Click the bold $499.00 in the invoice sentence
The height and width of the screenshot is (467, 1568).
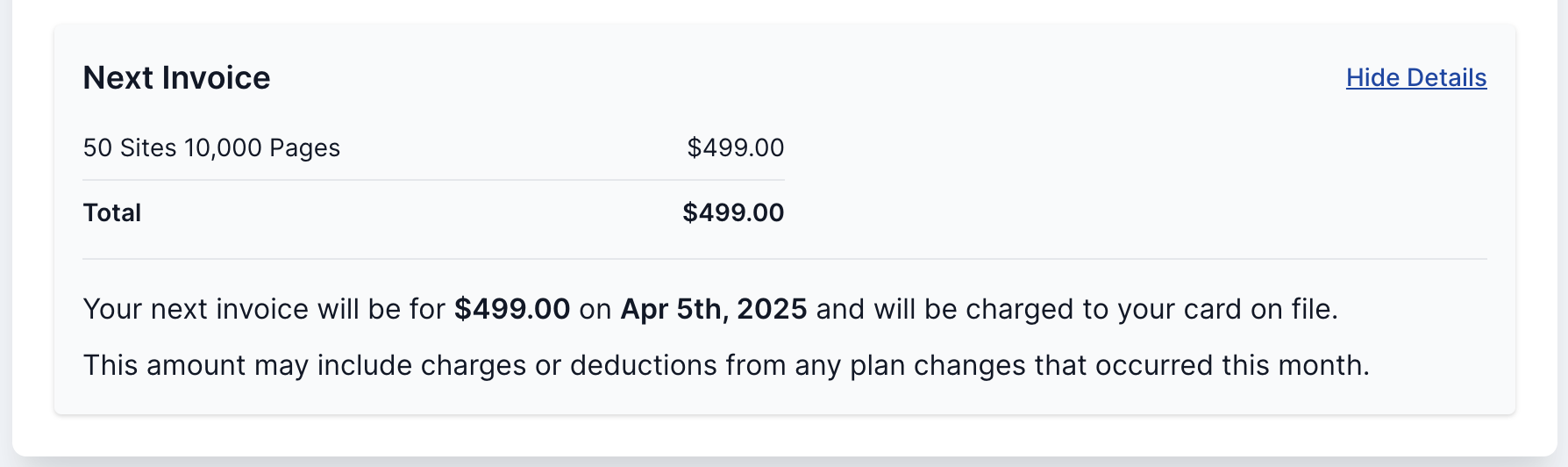click(x=512, y=309)
